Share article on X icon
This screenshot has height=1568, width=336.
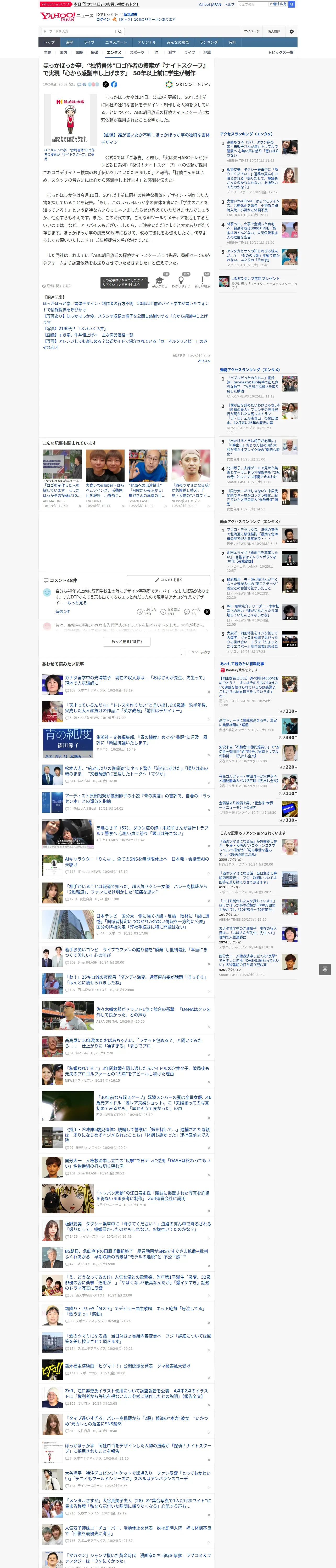(x=105, y=85)
